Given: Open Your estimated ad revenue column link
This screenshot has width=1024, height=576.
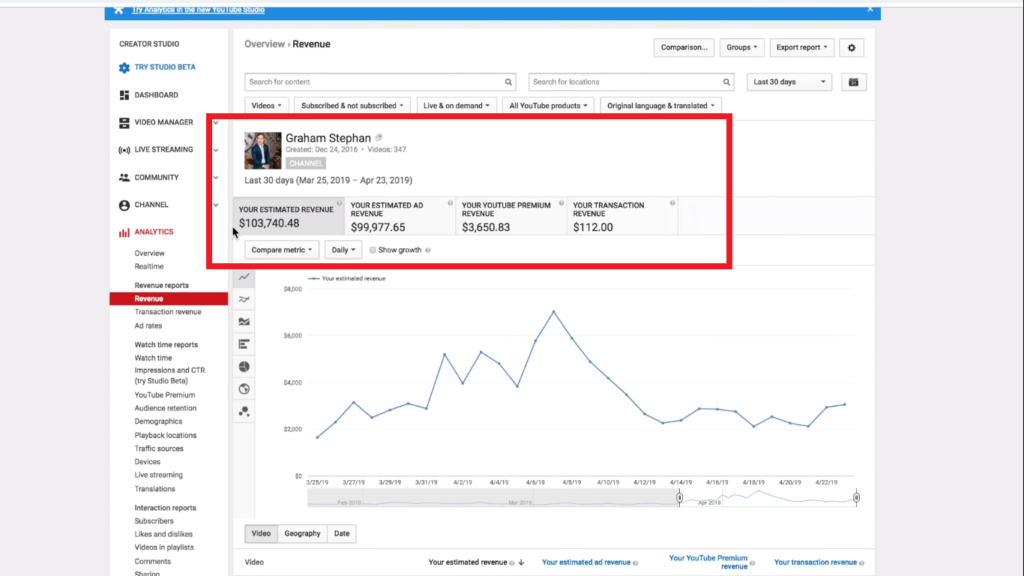Looking at the screenshot, I should (586, 562).
